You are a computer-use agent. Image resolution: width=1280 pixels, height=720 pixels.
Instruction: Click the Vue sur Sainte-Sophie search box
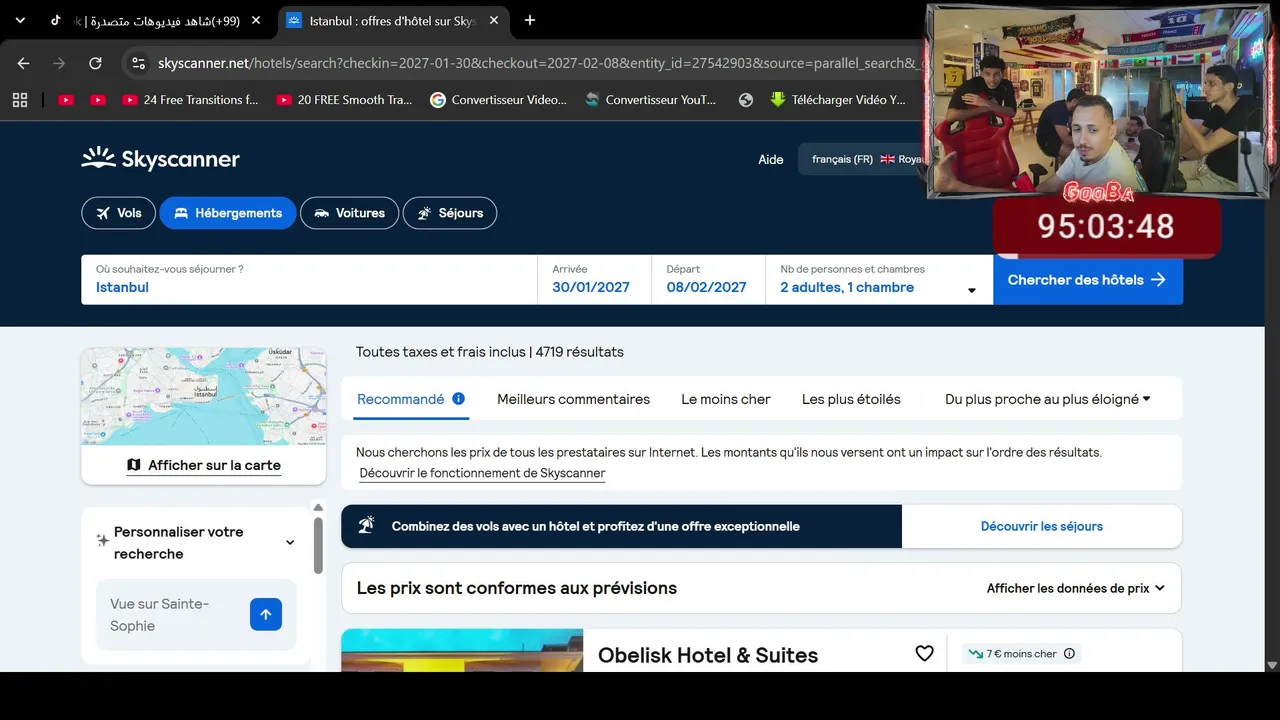[170, 615]
